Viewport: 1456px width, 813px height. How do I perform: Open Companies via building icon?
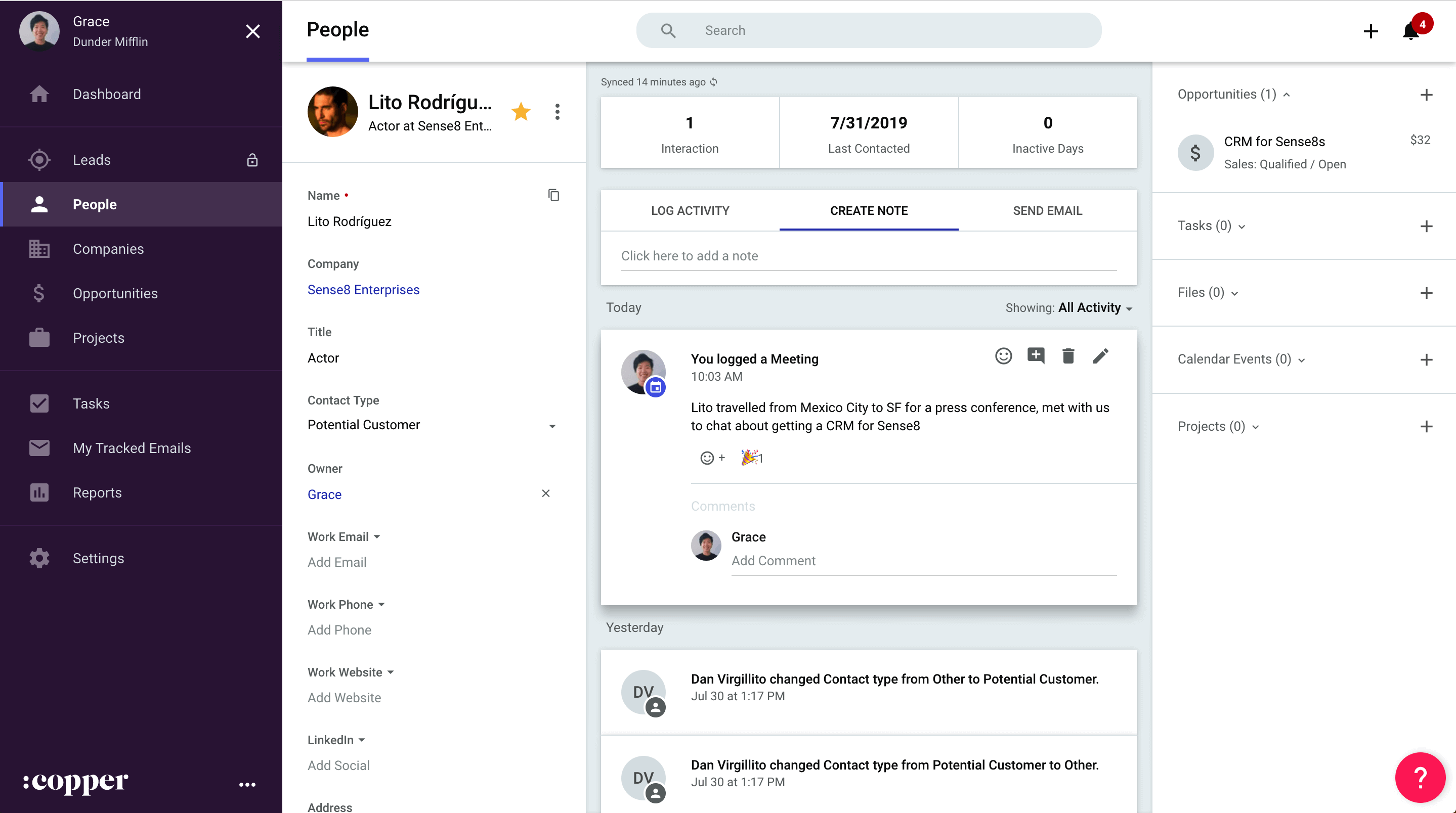39,249
